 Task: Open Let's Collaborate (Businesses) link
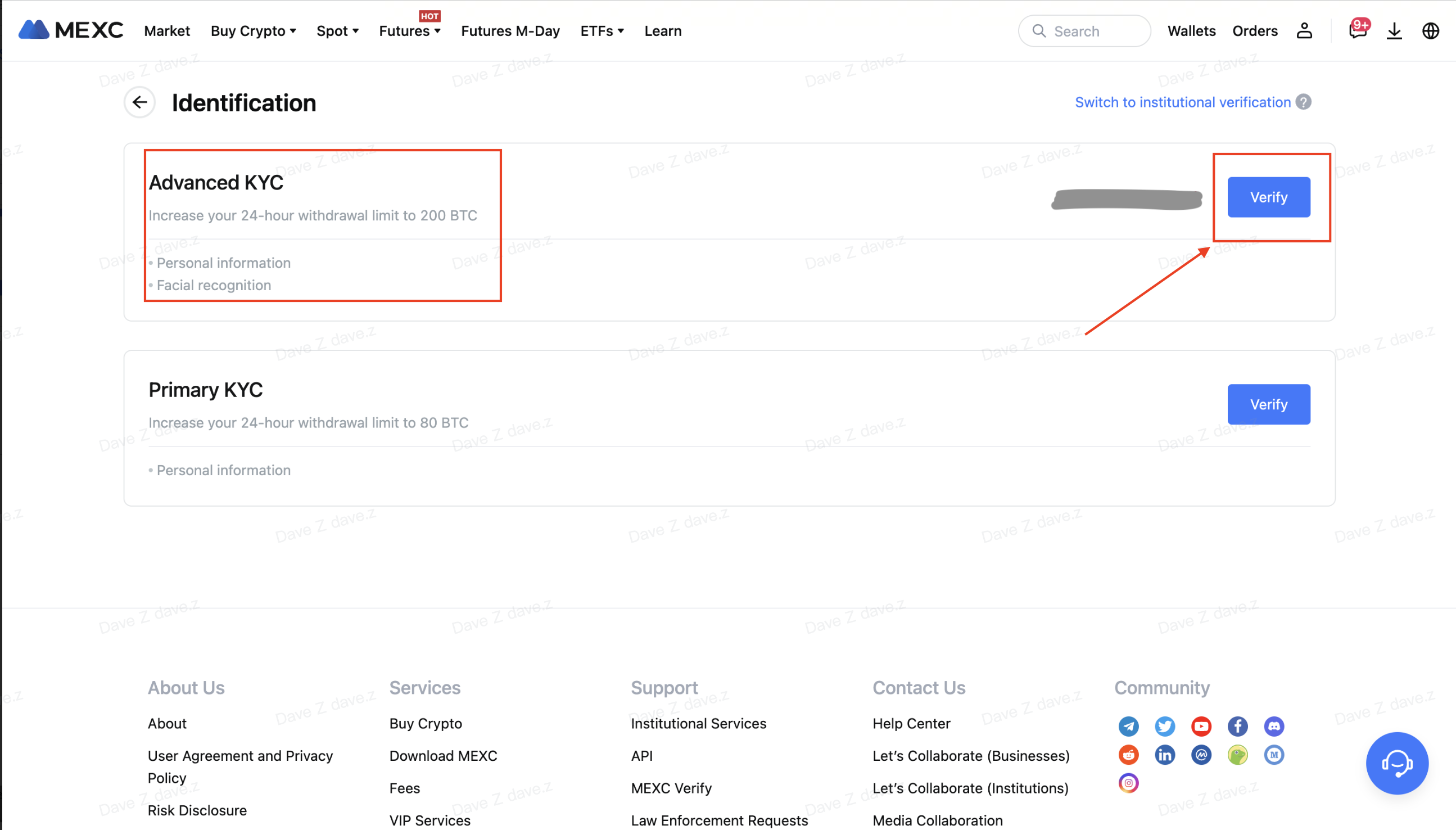click(971, 756)
